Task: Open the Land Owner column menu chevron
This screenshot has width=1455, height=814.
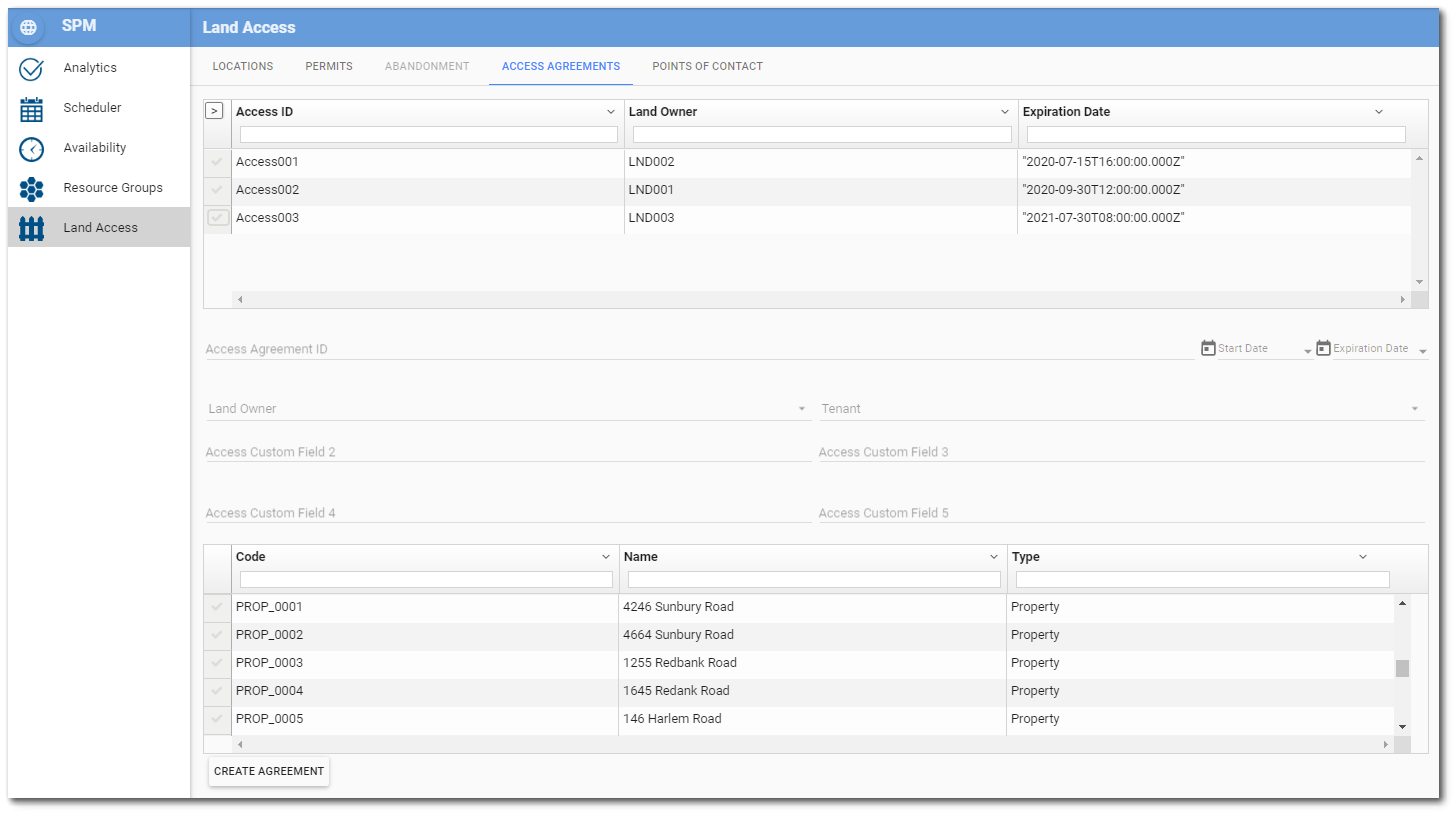Action: coord(1005,112)
